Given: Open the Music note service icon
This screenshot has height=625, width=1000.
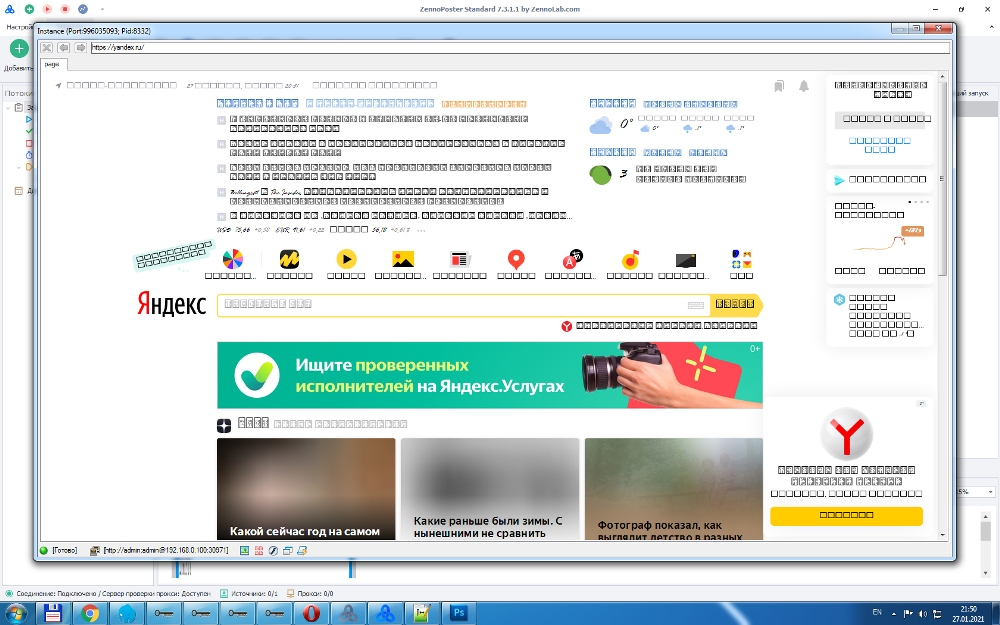Looking at the screenshot, I should click(x=630, y=260).
